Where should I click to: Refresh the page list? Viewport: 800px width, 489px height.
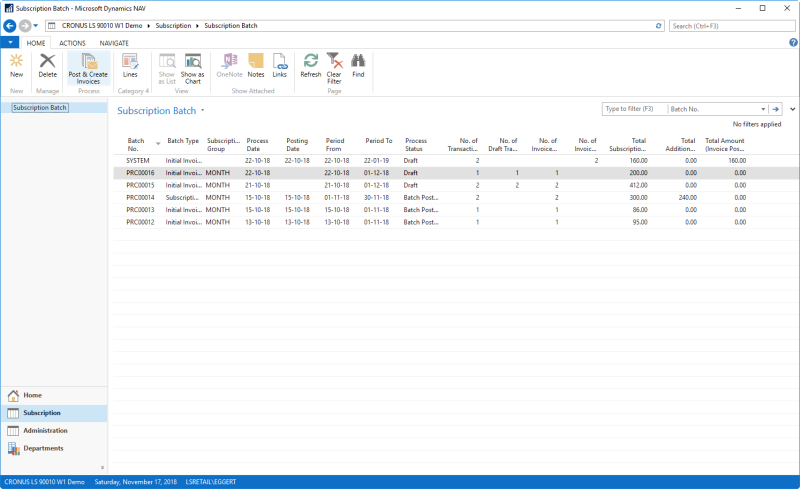click(x=311, y=66)
